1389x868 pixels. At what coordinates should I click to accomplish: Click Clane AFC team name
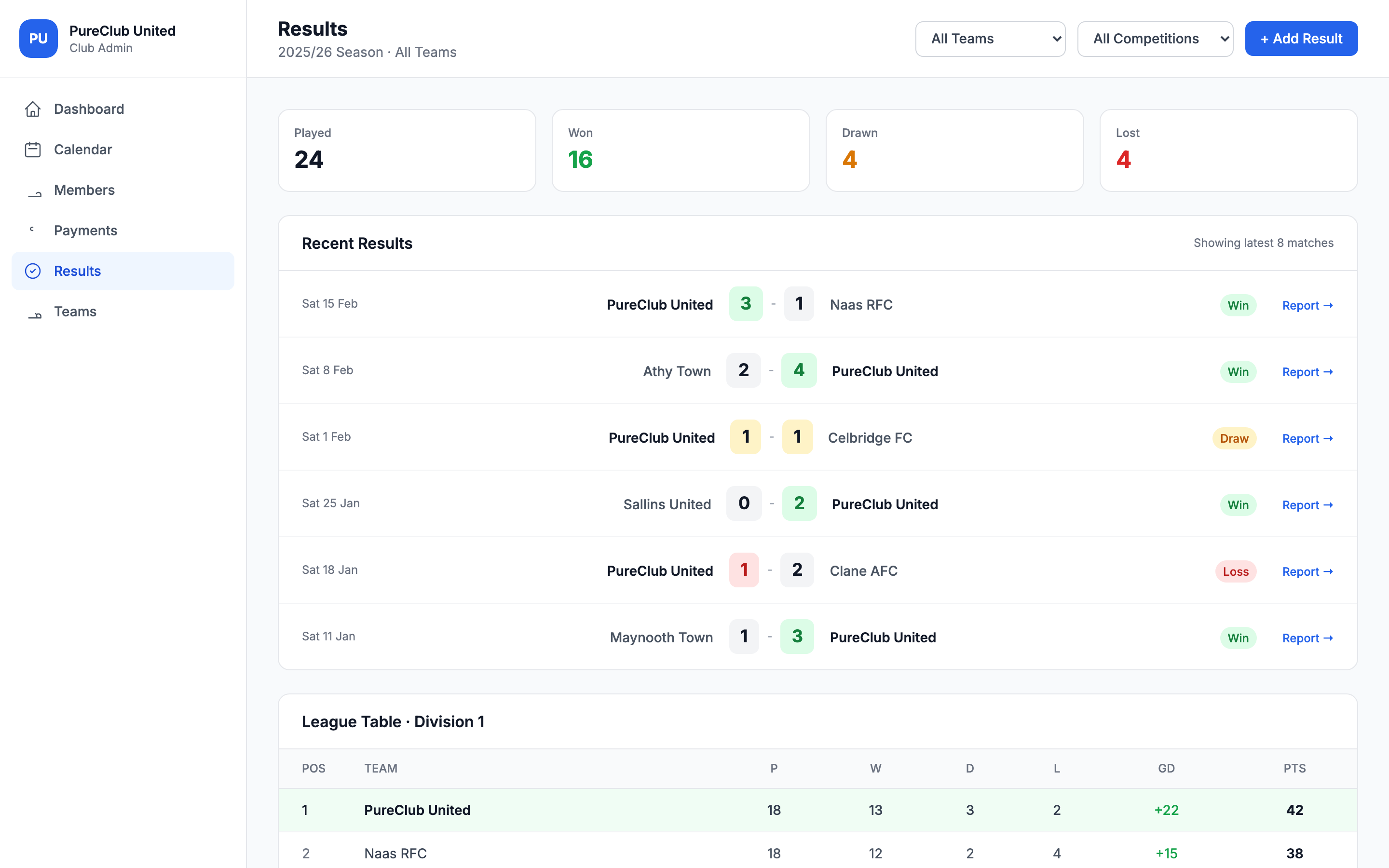pyautogui.click(x=863, y=571)
